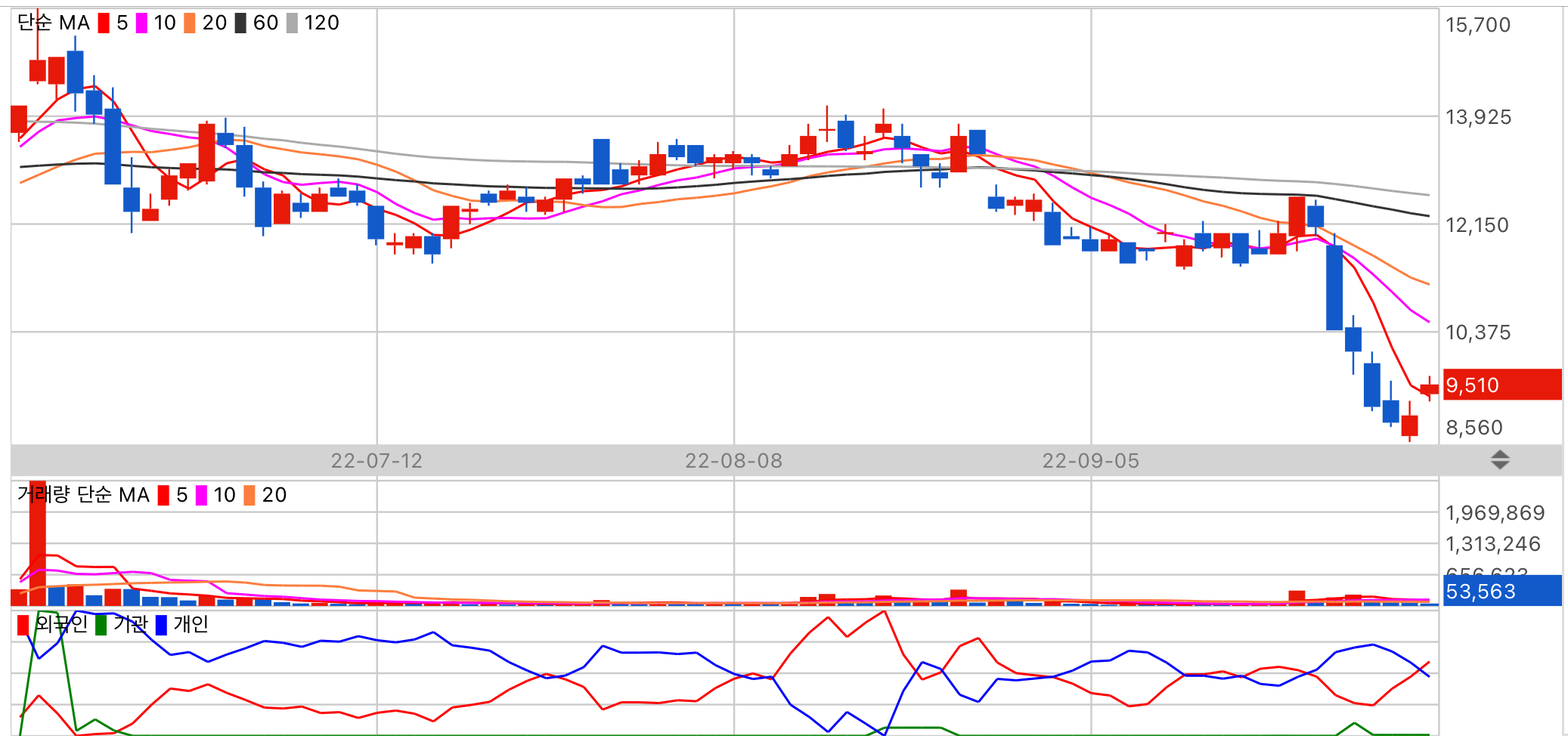Click the 12,150 price axis label
The width and height of the screenshot is (1568, 748).
[x=1477, y=225]
